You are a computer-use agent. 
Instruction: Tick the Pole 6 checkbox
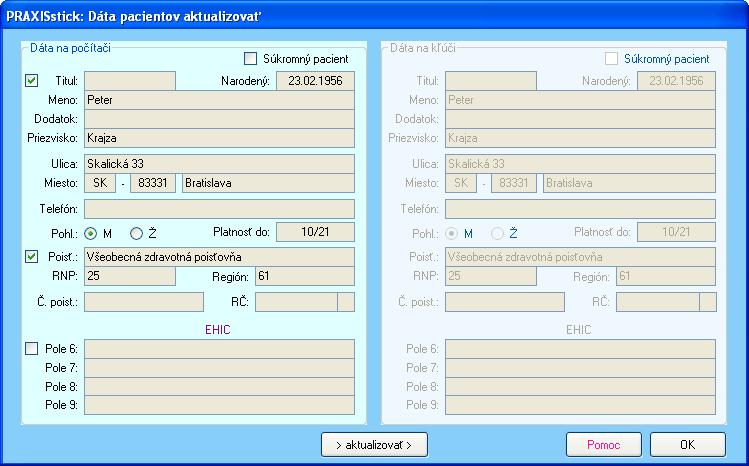pos(31,349)
